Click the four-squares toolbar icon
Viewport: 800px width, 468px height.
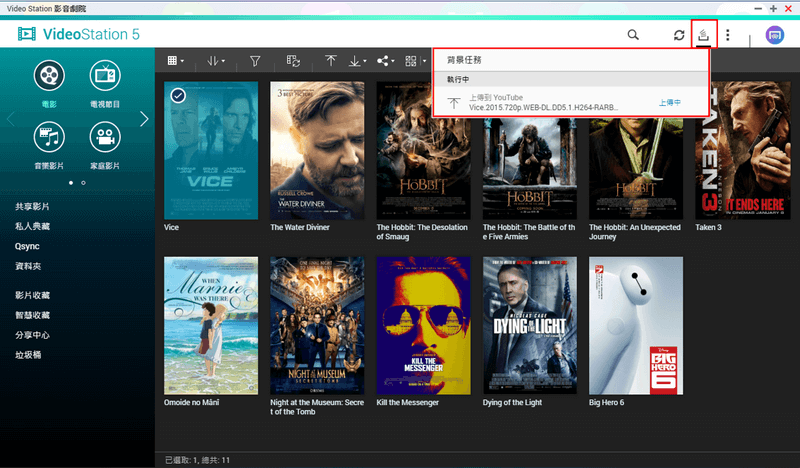(411, 61)
